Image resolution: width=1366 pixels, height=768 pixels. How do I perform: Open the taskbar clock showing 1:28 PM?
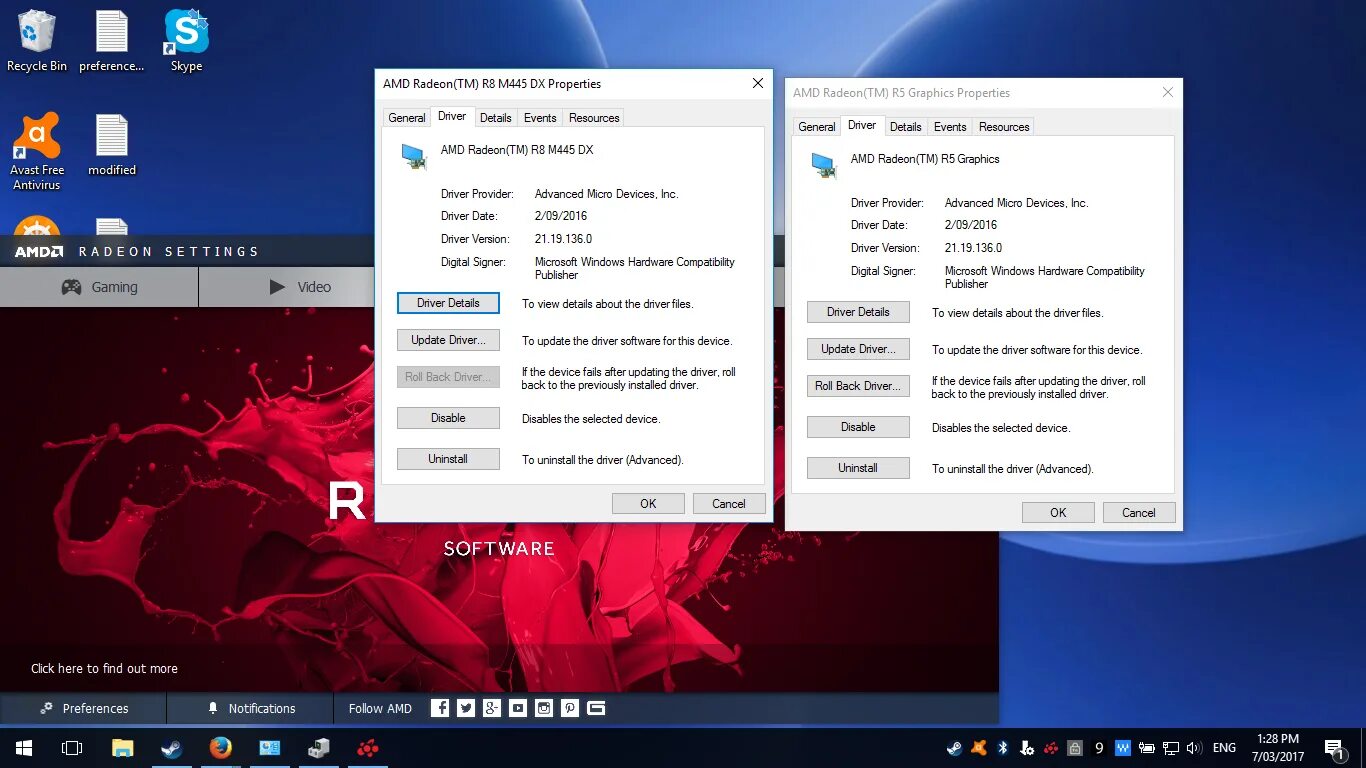click(x=1278, y=748)
